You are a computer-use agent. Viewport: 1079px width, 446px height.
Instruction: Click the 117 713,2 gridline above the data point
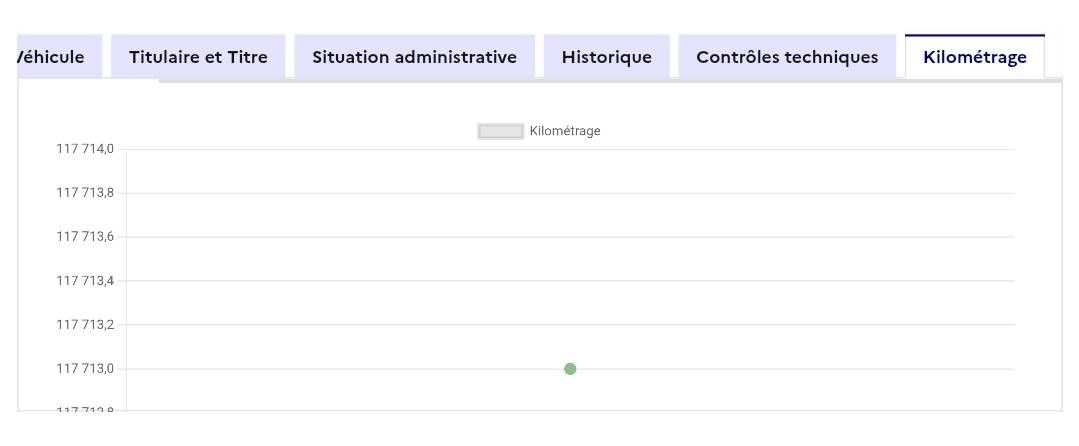point(570,325)
